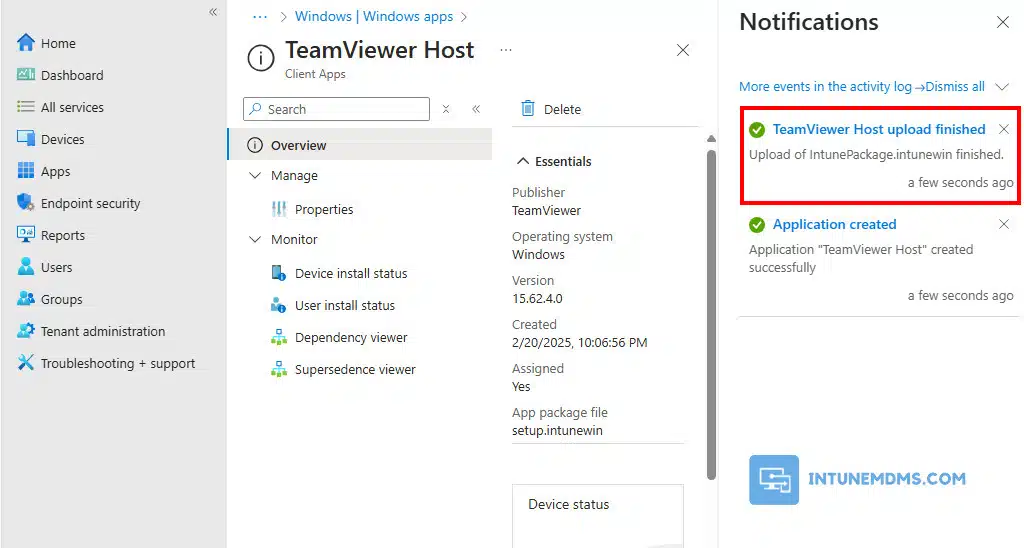Open Tenant administration gear icon
Image resolution: width=1024 pixels, height=548 pixels.
pos(25,330)
